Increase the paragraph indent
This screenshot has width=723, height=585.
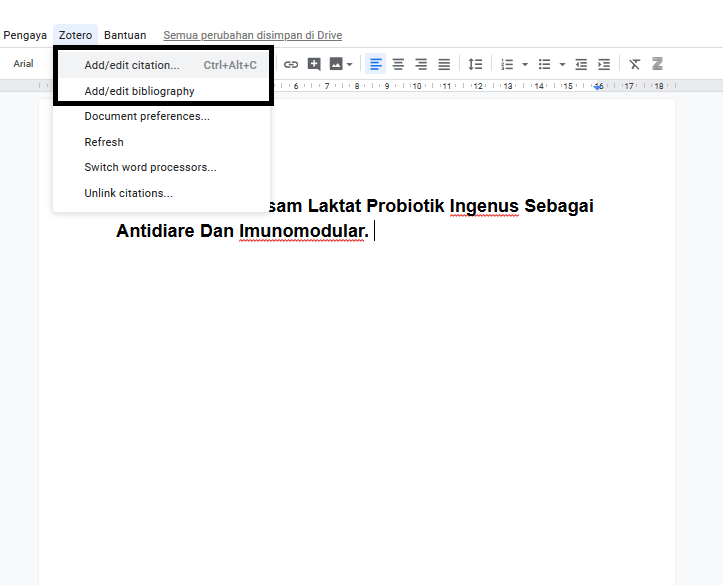click(x=604, y=64)
